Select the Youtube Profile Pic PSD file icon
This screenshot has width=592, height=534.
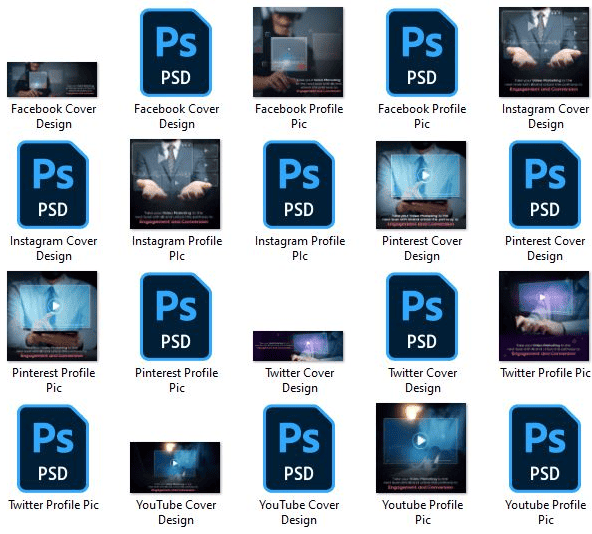point(545,448)
